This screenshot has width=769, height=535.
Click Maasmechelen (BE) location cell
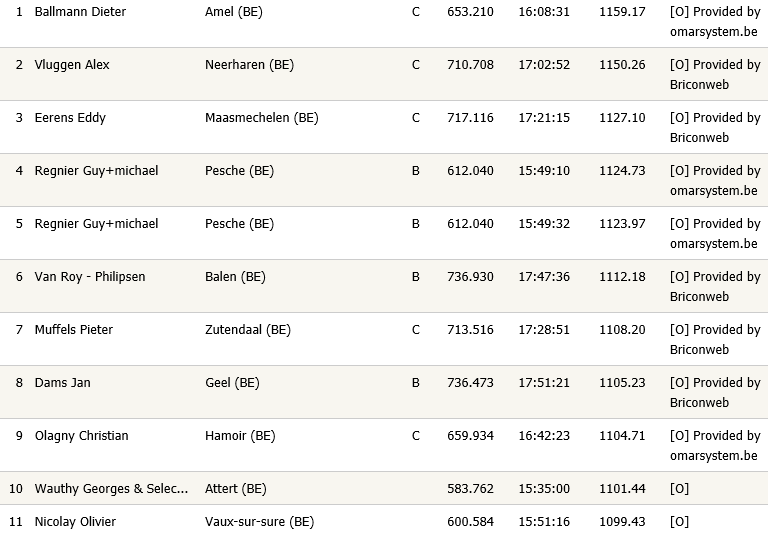pos(261,118)
